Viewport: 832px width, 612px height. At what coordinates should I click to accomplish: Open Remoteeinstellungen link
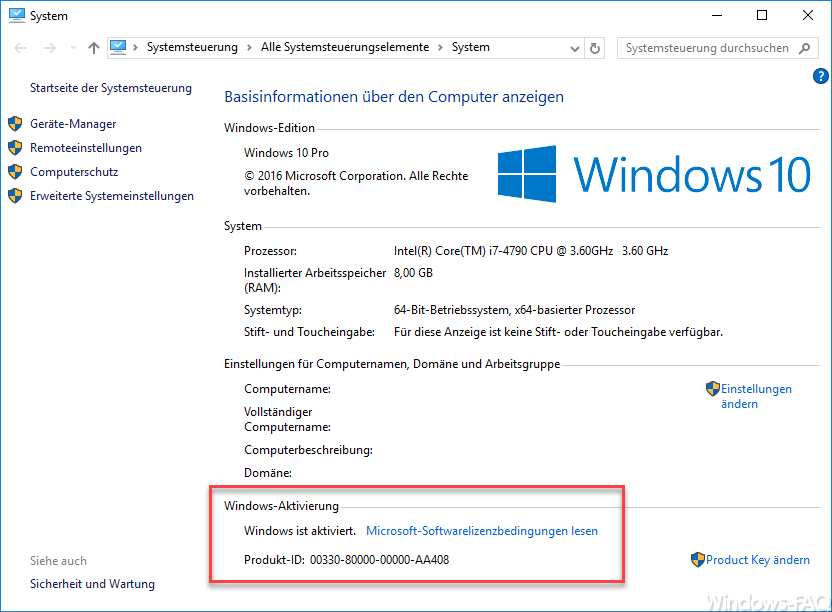tap(86, 148)
